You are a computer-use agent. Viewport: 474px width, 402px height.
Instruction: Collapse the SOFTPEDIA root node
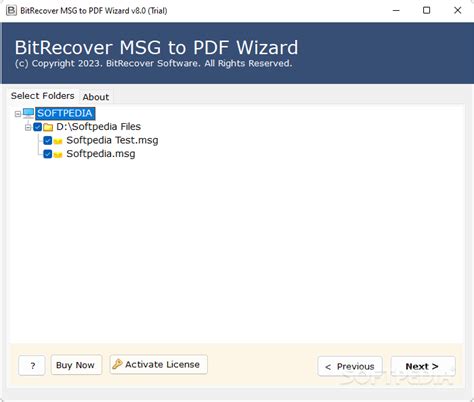click(x=18, y=114)
